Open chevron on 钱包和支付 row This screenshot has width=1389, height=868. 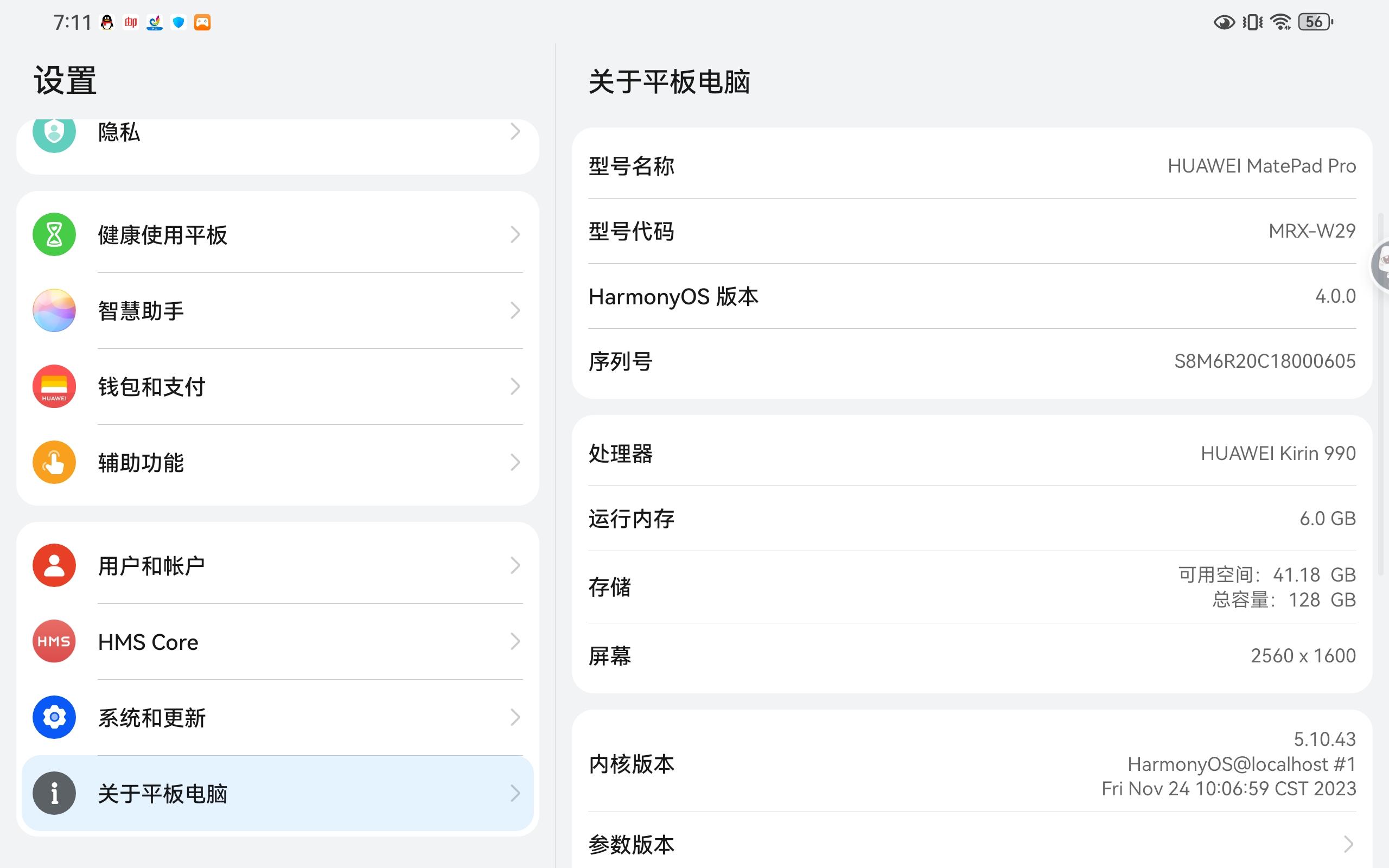point(515,386)
